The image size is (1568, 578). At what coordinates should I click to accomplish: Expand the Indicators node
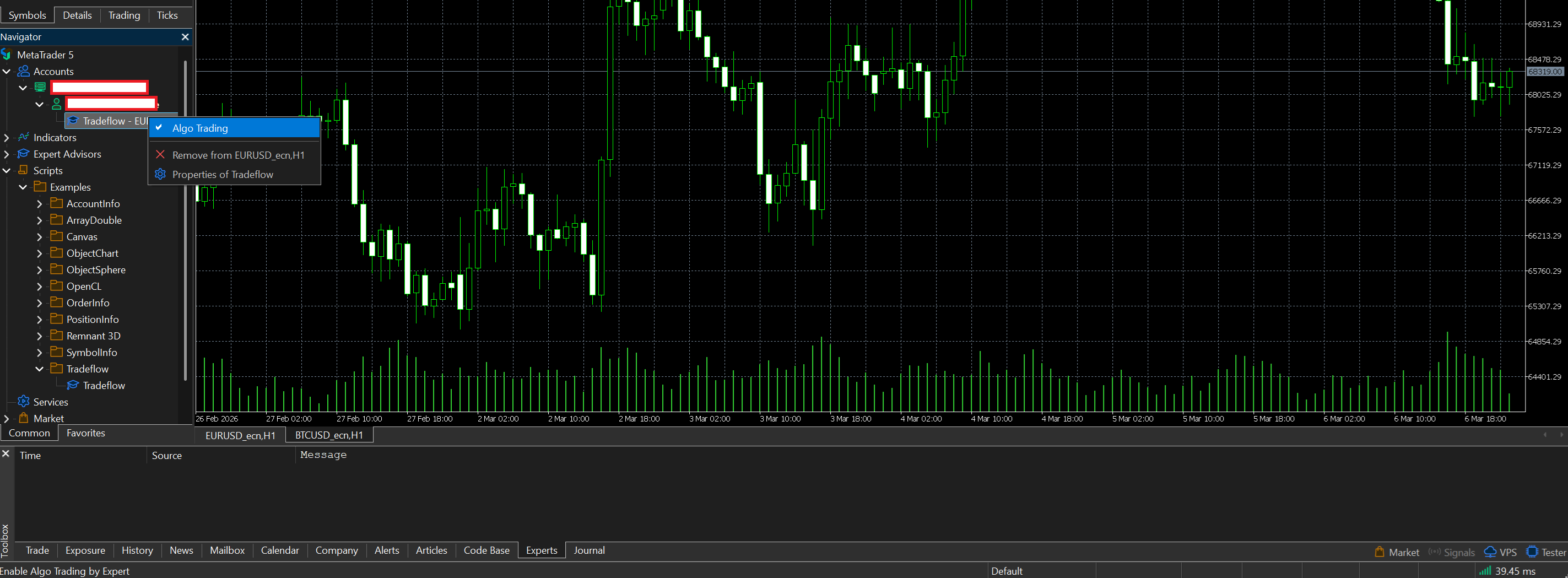pyautogui.click(x=7, y=138)
